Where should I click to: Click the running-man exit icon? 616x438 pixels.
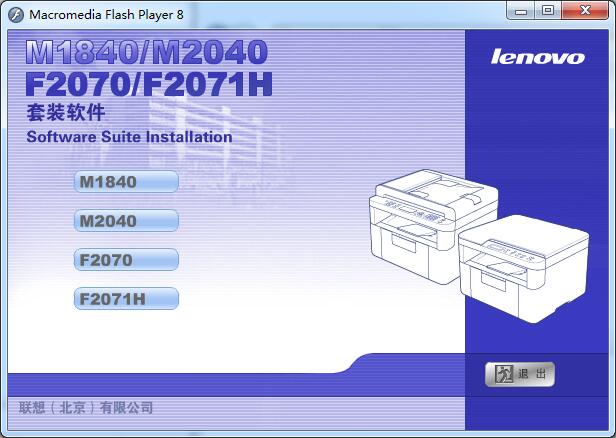(505, 374)
